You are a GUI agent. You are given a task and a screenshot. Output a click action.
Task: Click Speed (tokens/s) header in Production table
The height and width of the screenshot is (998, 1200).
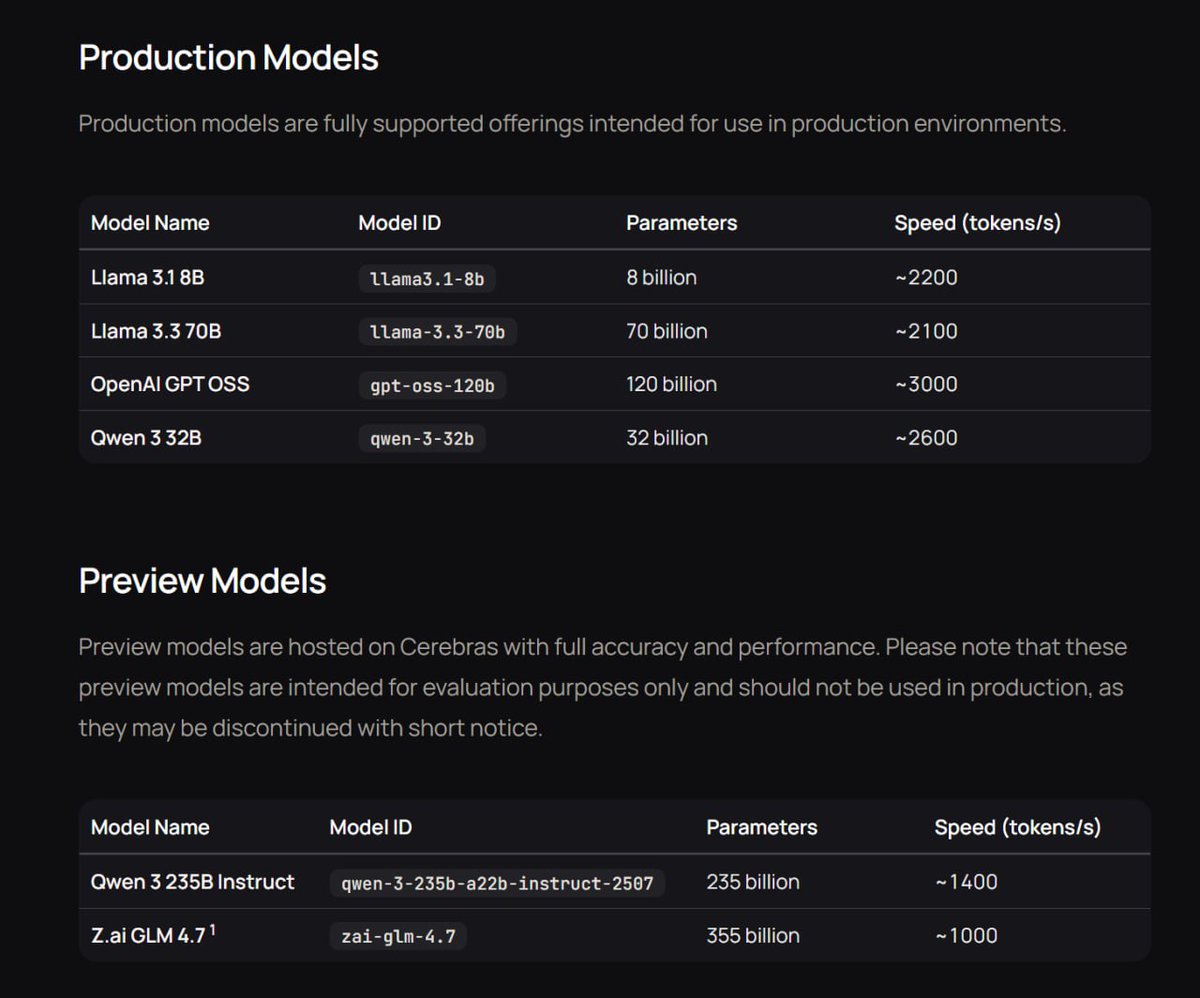(x=977, y=223)
